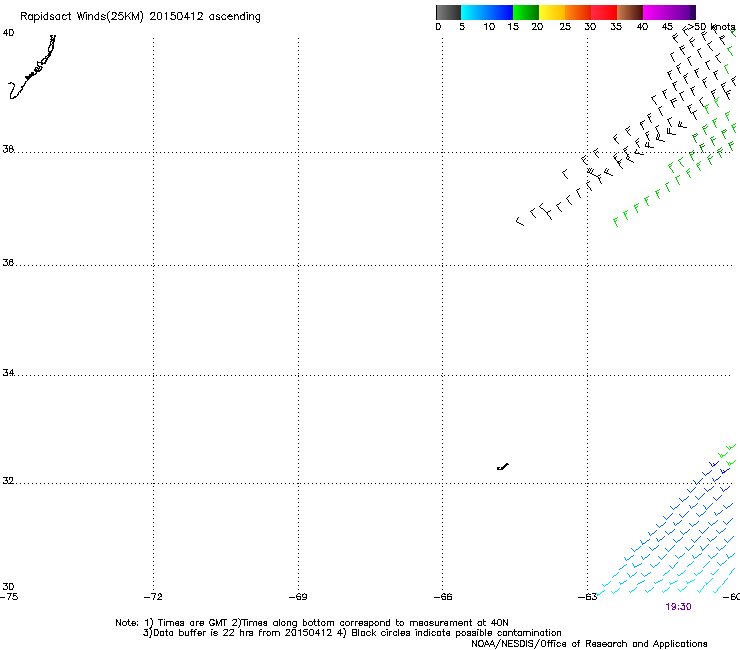Click the latitude label 30
The image size is (740, 650).
[8, 587]
